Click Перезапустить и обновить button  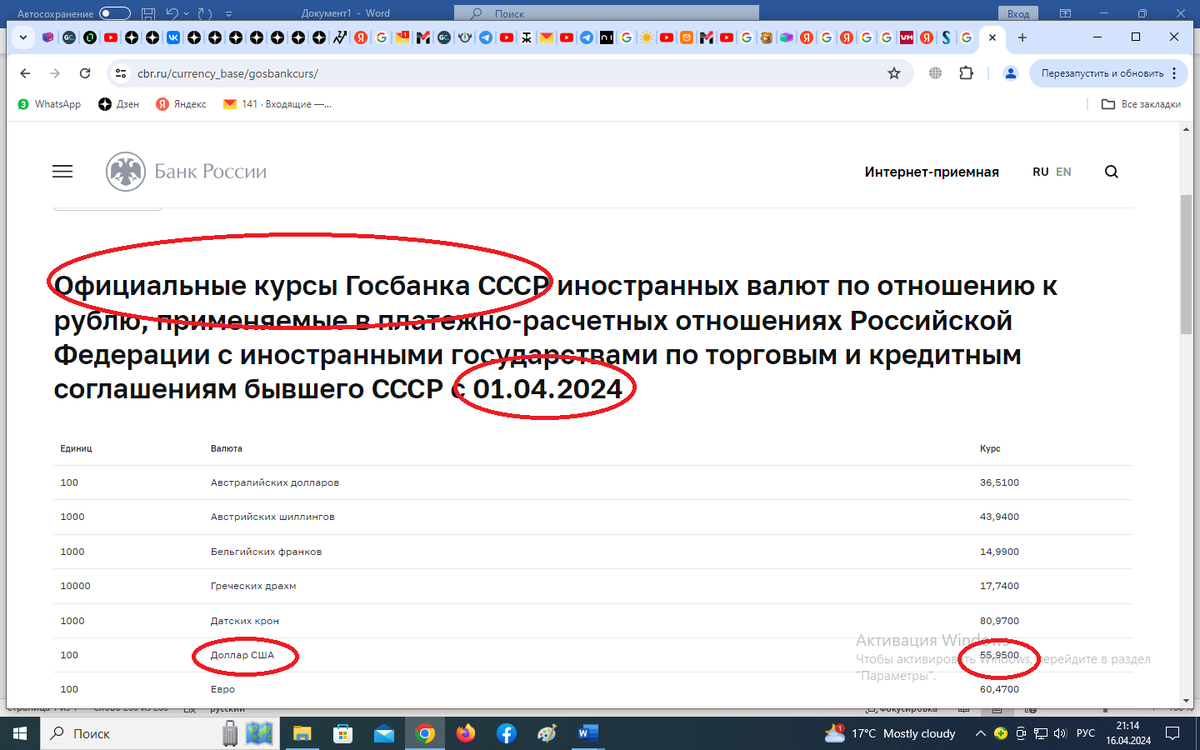coord(1108,73)
